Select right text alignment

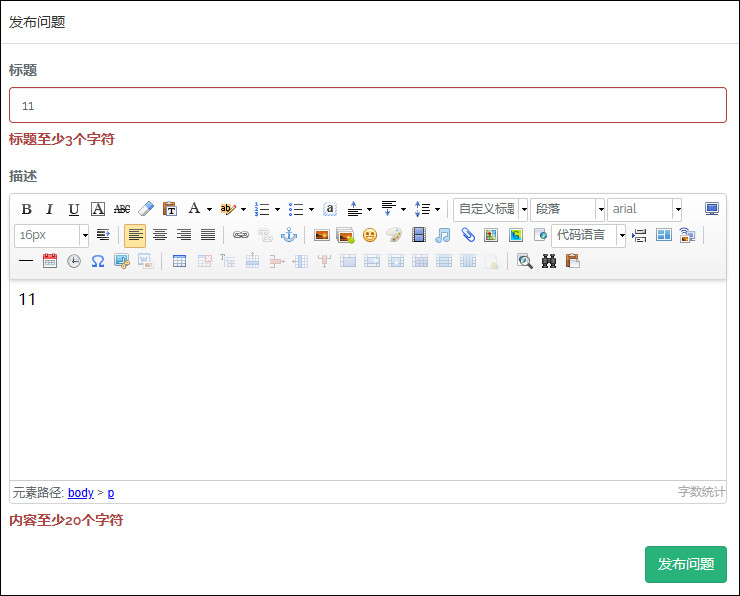184,235
